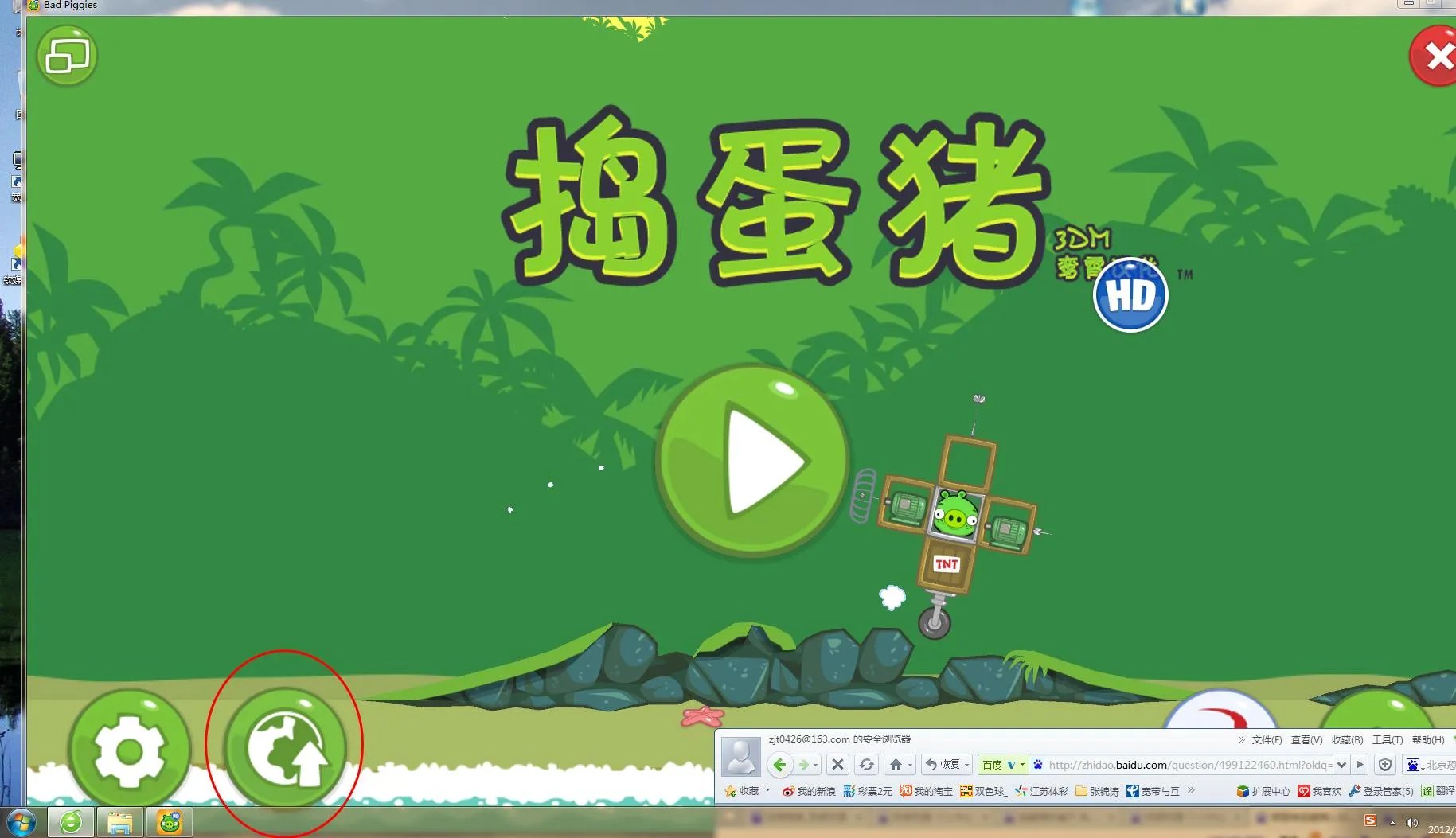
Task: Click the blue HD badge beside the title
Action: 1130,295
